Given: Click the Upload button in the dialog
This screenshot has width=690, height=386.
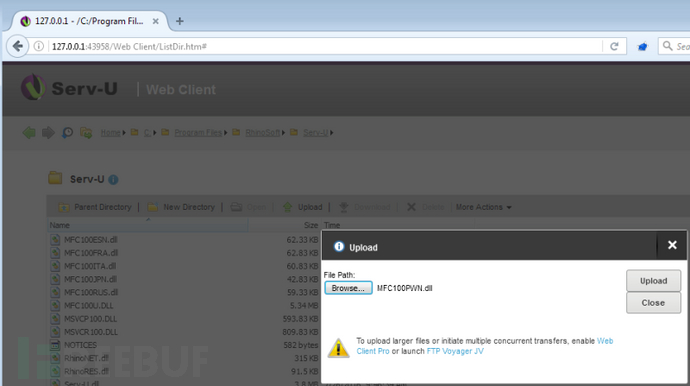Looking at the screenshot, I should coord(653,281).
